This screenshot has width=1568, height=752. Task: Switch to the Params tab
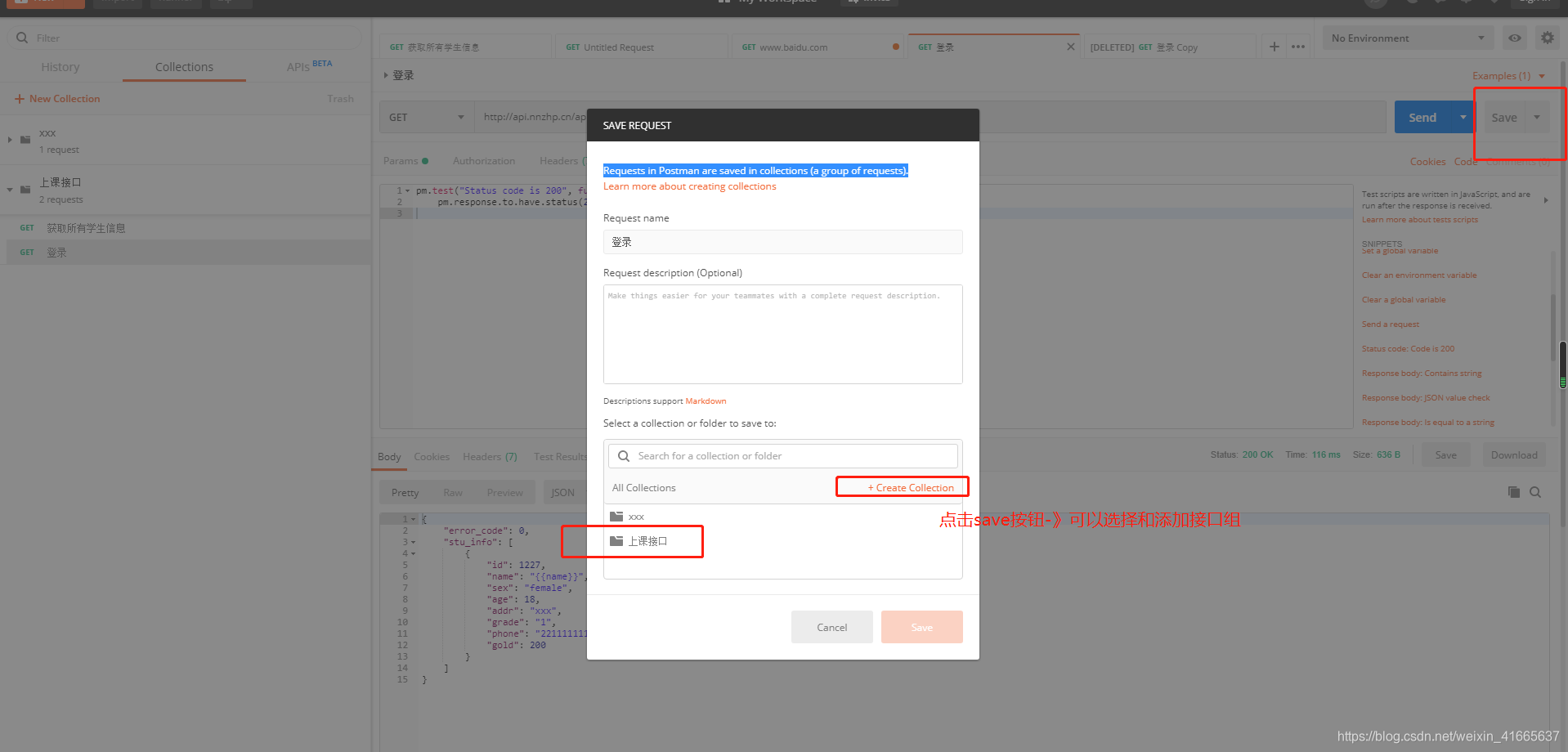click(405, 161)
